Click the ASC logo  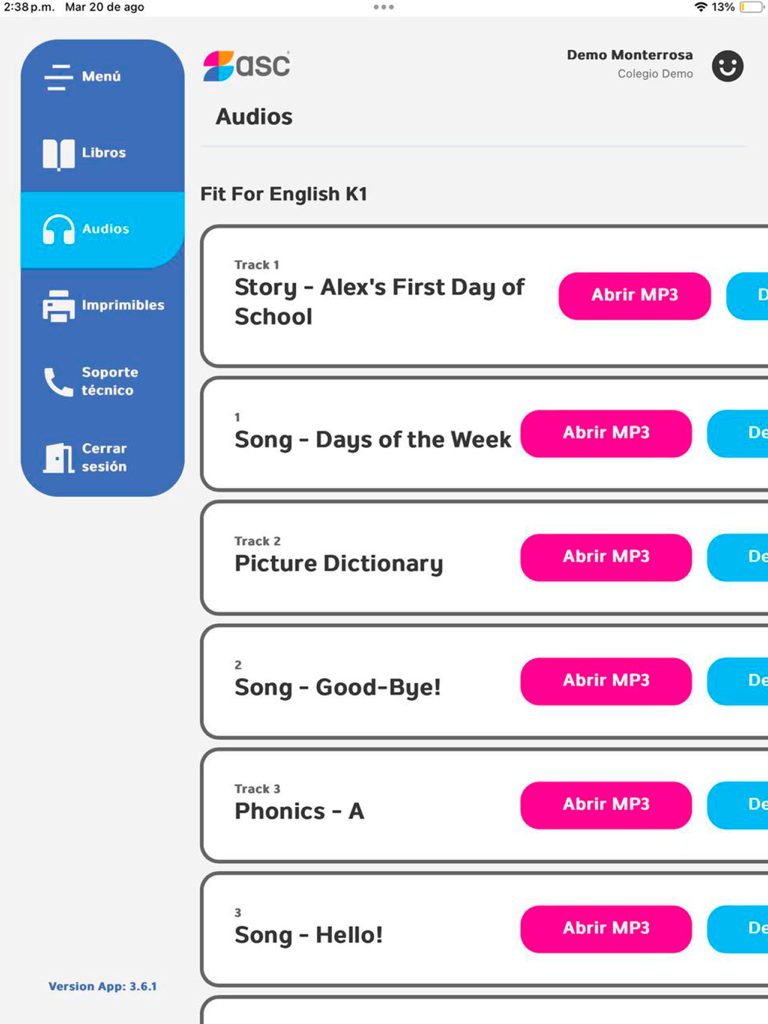pos(247,66)
